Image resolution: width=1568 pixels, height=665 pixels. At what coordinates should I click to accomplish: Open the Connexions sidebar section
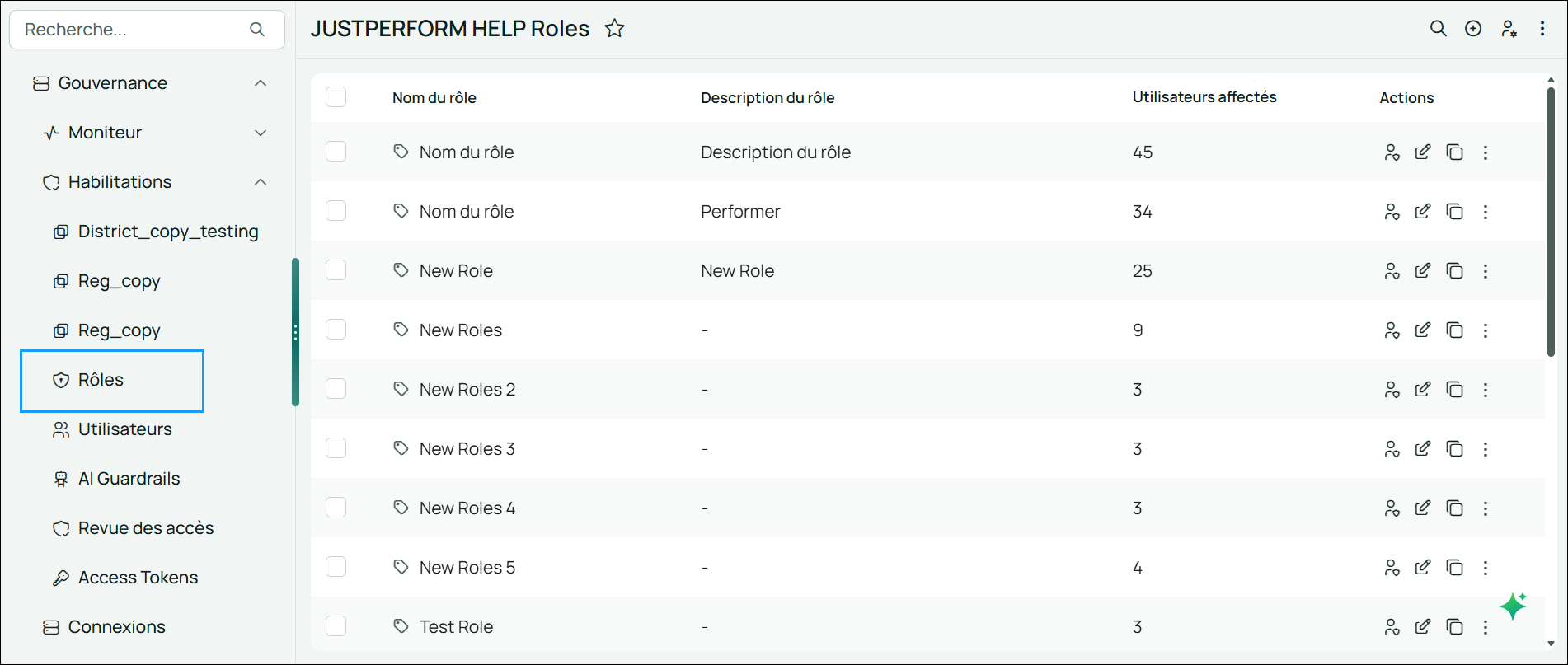tap(116, 627)
